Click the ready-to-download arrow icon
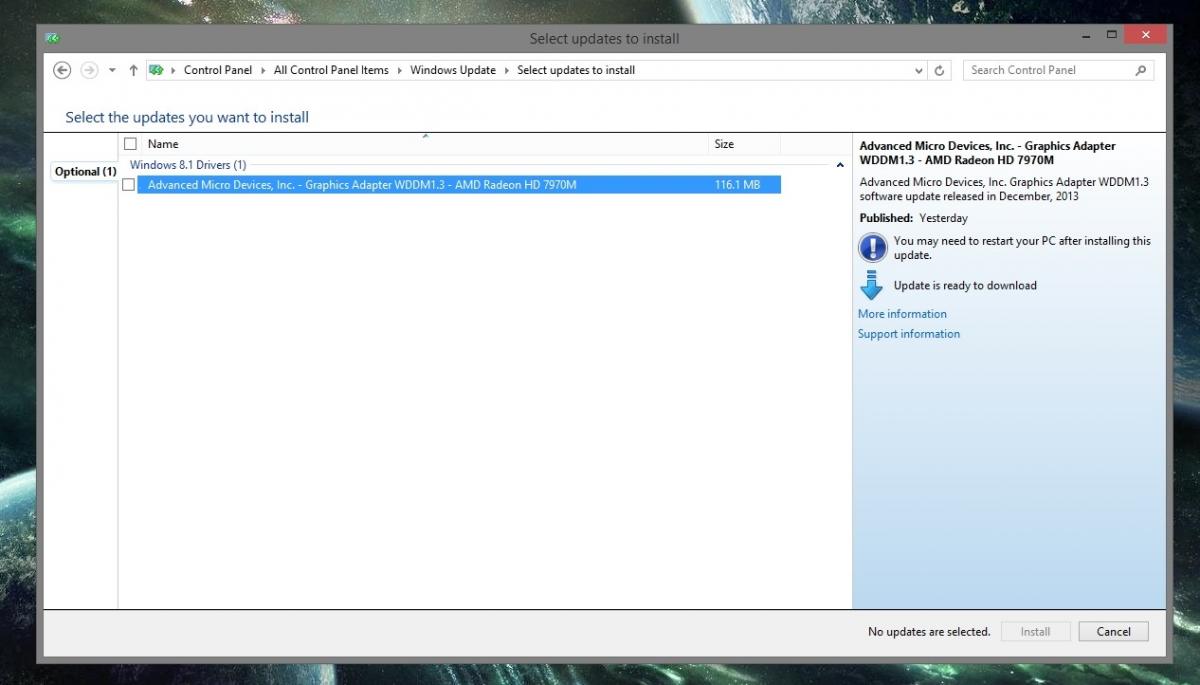 [x=872, y=285]
